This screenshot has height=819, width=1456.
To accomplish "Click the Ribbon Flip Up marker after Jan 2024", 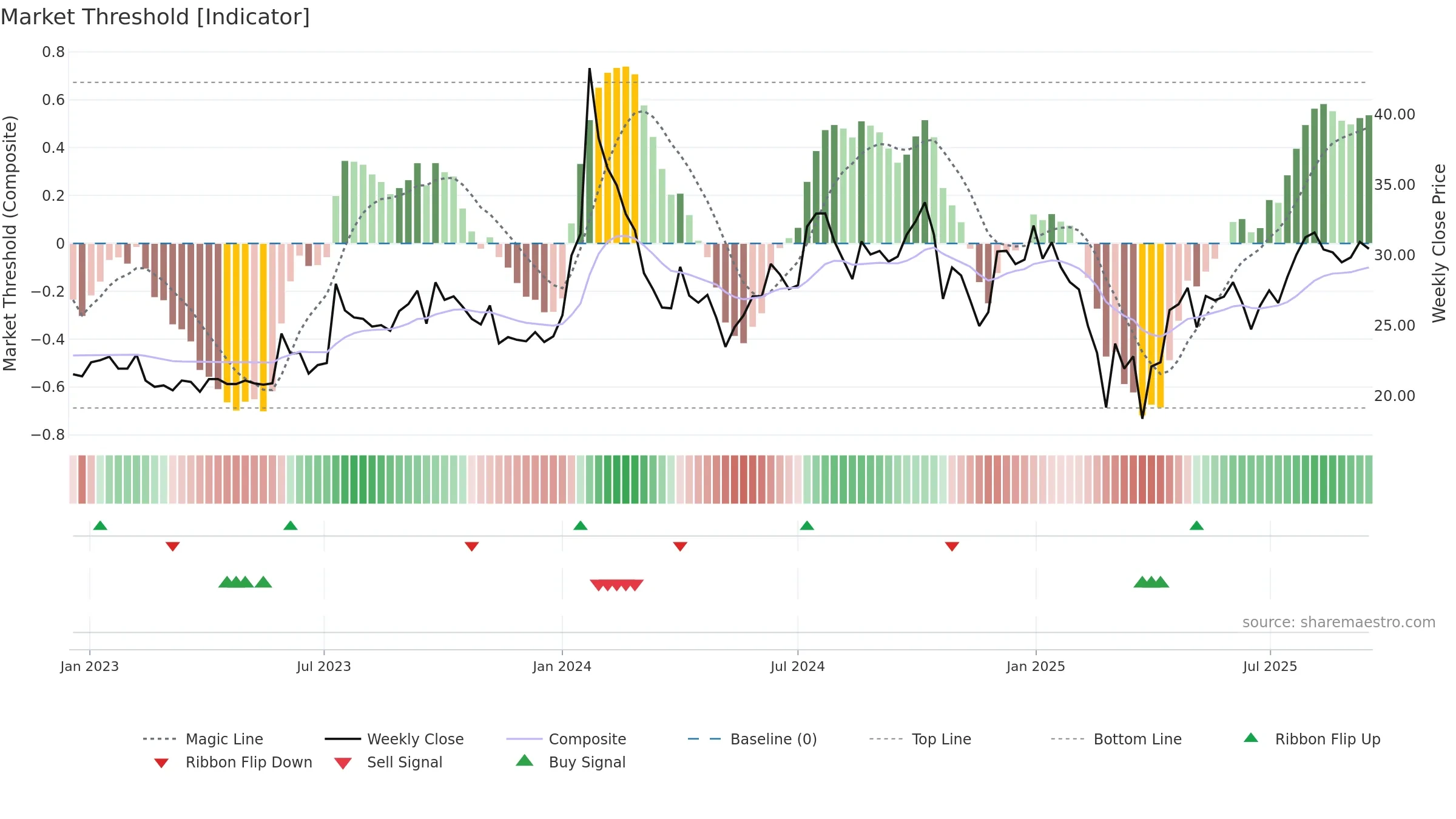I will [581, 525].
